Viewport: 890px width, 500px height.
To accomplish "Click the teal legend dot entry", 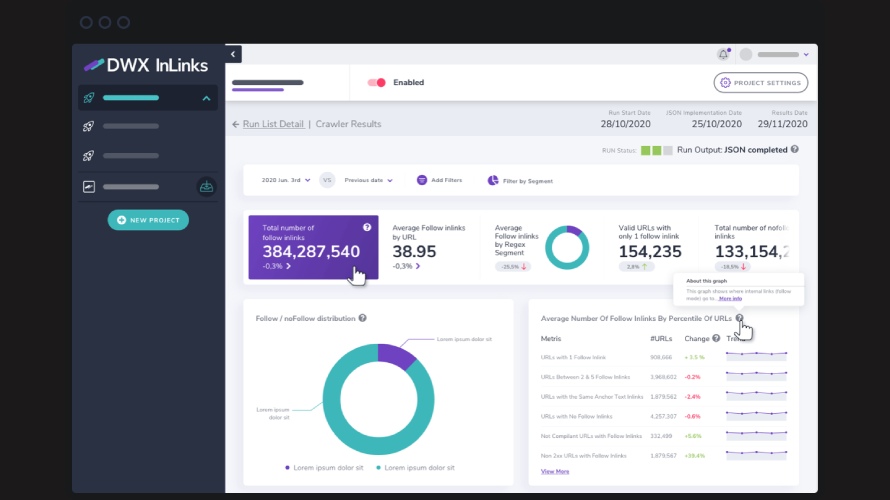I will pyautogui.click(x=415, y=468).
